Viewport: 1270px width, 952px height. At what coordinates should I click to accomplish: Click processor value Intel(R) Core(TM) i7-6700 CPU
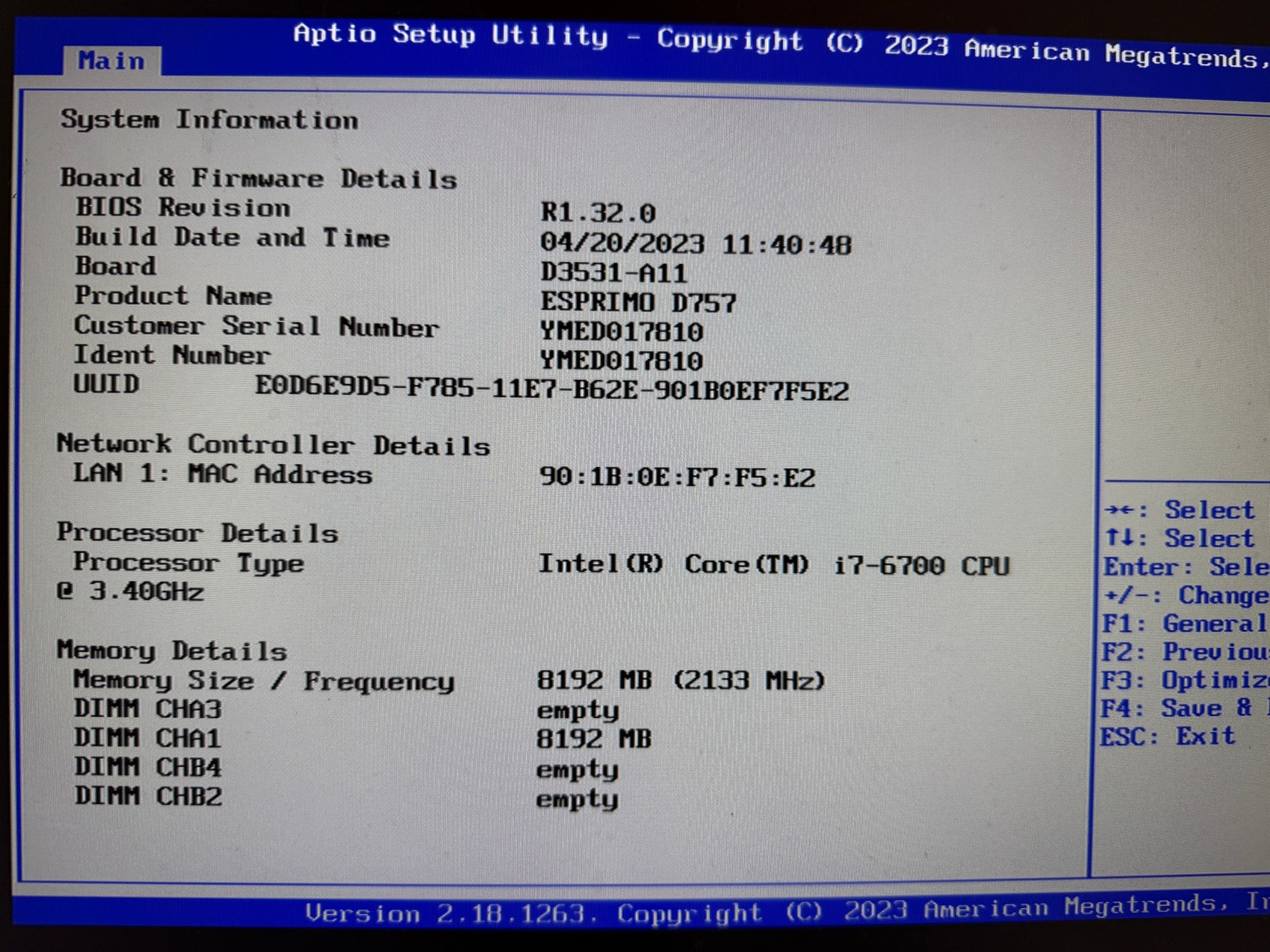coord(774,565)
